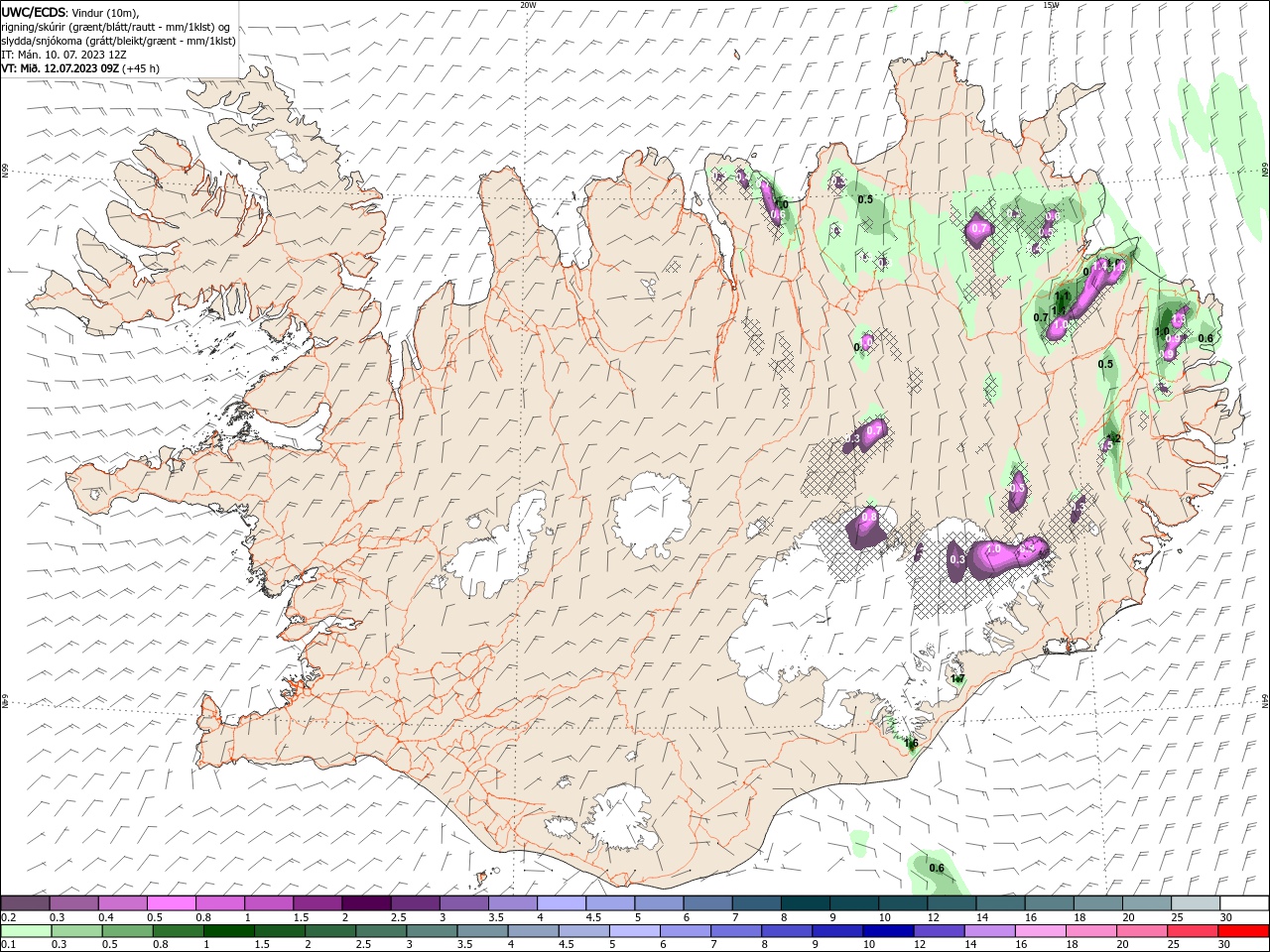Image resolution: width=1270 pixels, height=952 pixels.
Task: Click the rigning/skúrir legend description line
Action: tap(116, 27)
